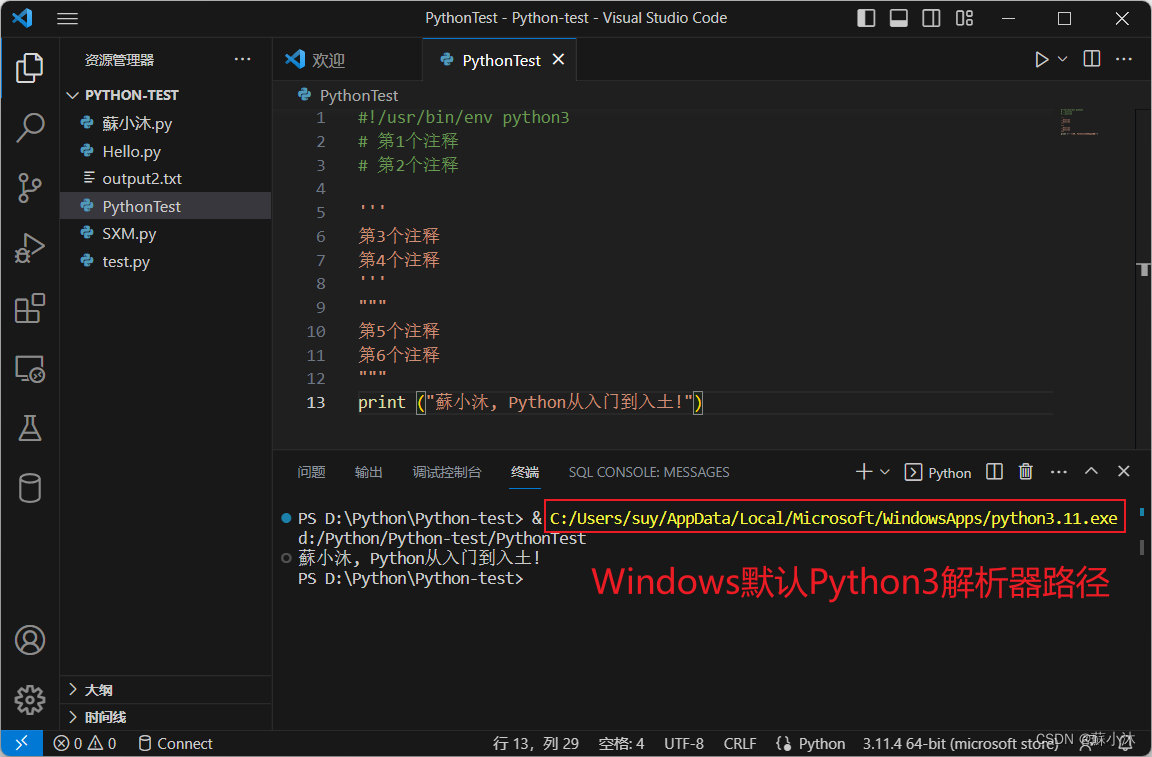Viewport: 1152px width, 757px height.
Task: Kill the terminal with the trash icon
Action: click(x=1026, y=472)
